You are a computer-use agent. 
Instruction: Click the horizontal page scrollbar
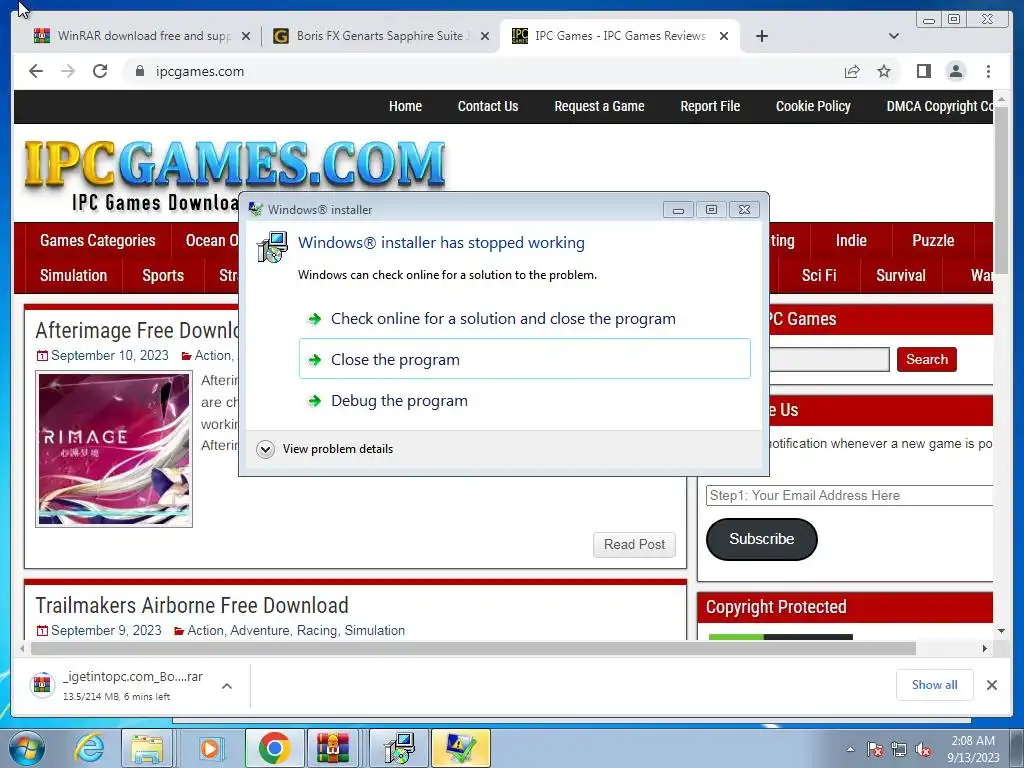(x=473, y=648)
